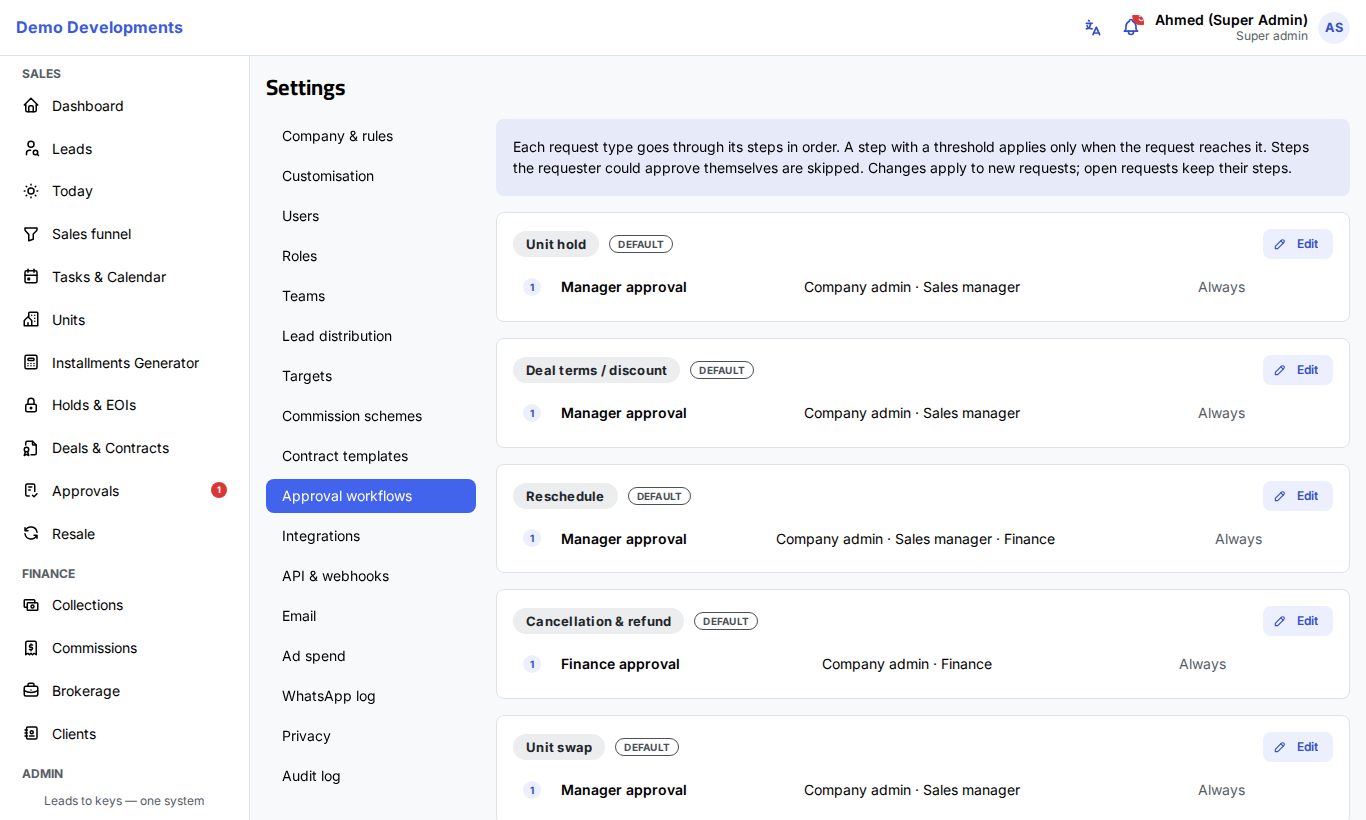The width and height of the screenshot is (1366, 820).
Task: View the Audit log section
Action: pos(371,776)
